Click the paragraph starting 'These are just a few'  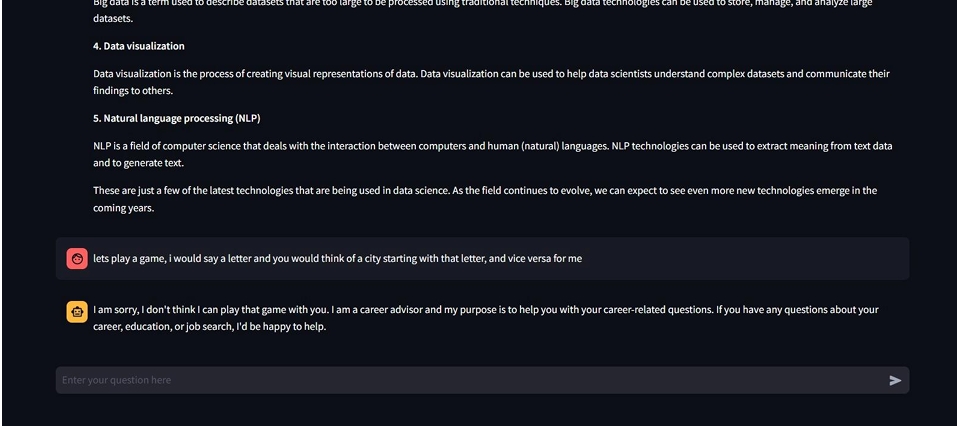[x=485, y=190]
